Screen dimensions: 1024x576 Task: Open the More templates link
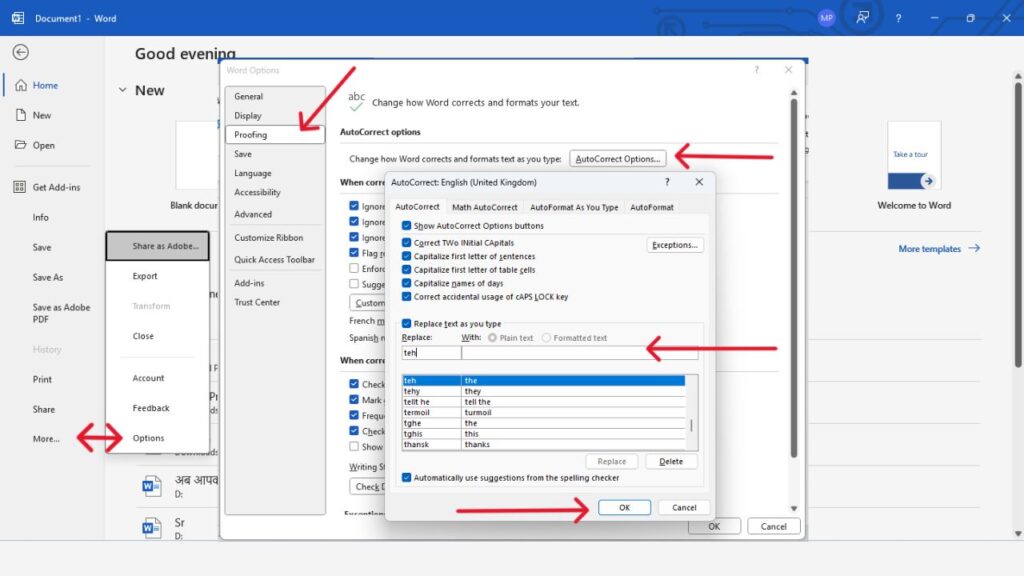coord(930,248)
